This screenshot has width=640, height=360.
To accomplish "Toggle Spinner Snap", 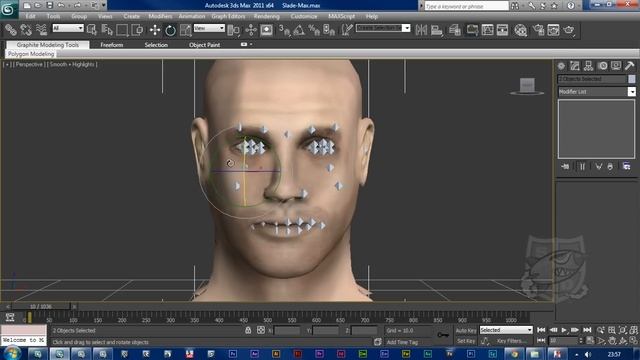I will pos(329,30).
